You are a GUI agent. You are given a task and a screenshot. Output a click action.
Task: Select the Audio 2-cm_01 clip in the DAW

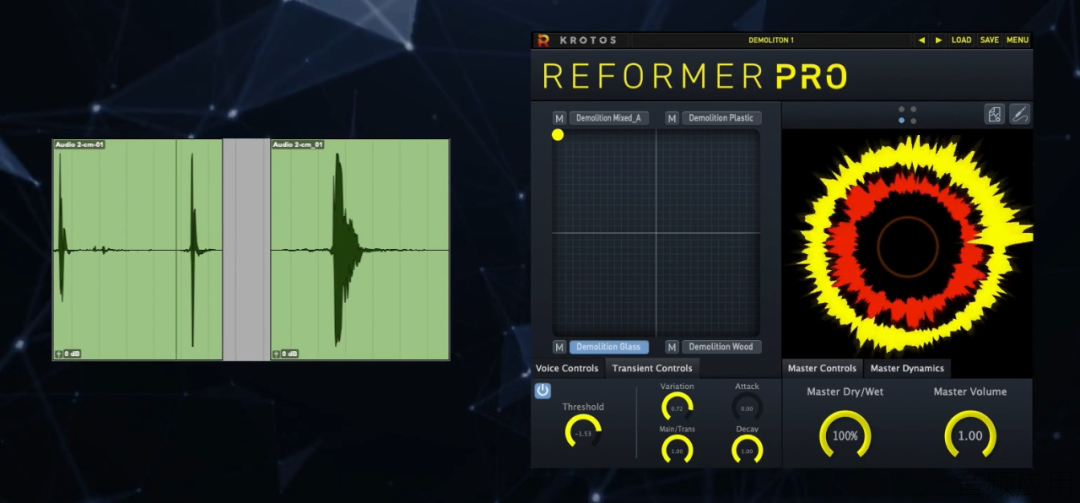(x=360, y=249)
